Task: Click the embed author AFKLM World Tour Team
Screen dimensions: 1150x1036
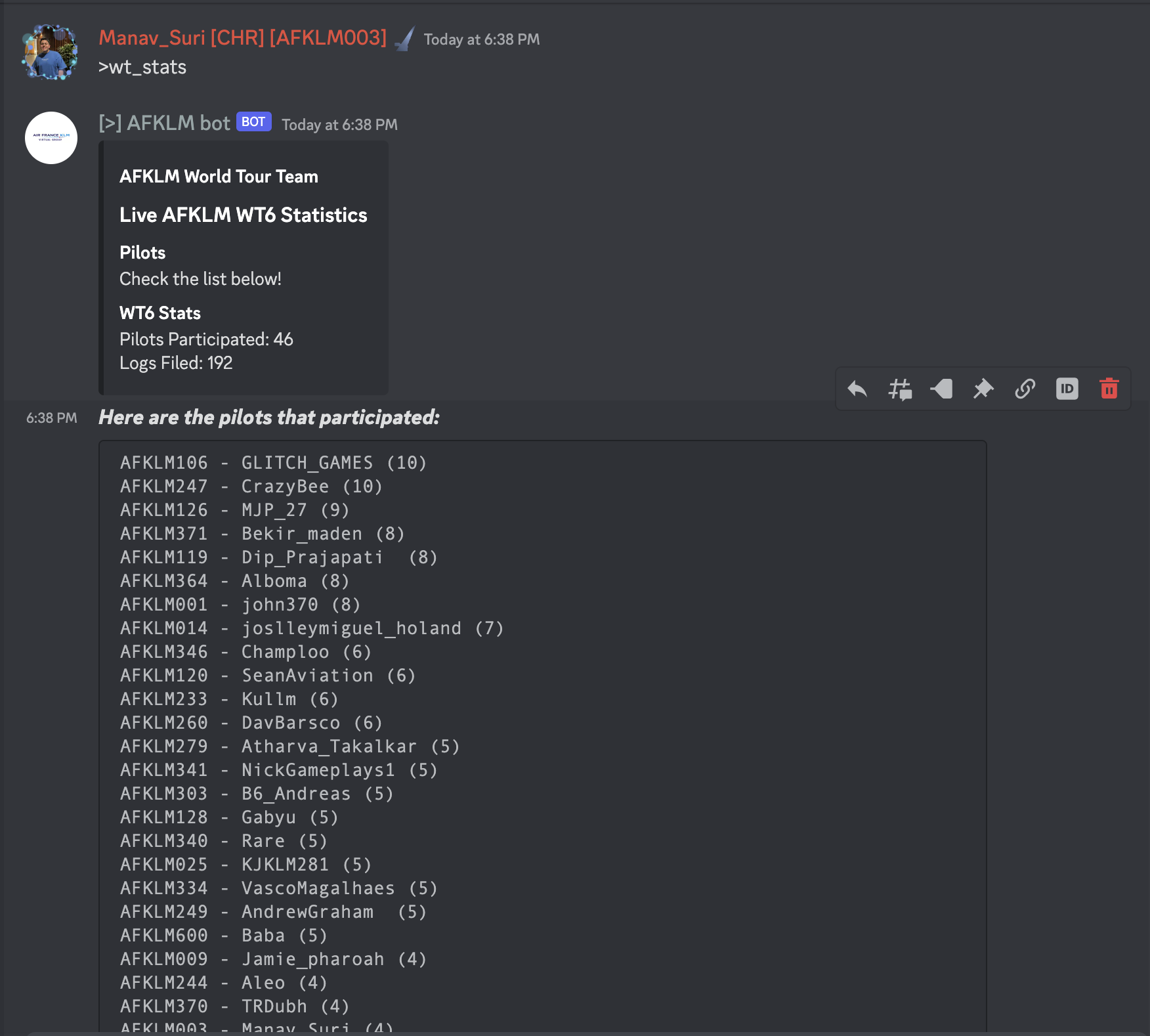Action: tap(219, 177)
